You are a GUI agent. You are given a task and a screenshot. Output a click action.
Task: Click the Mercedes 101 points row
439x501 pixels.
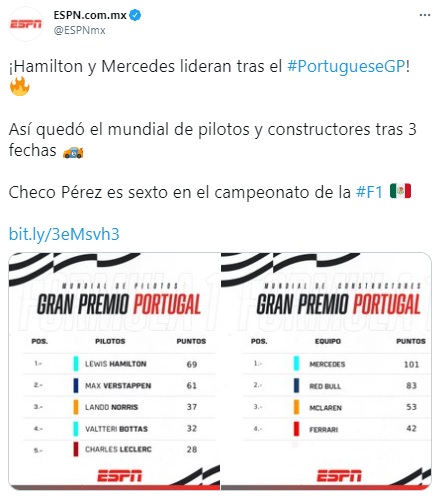(337, 364)
